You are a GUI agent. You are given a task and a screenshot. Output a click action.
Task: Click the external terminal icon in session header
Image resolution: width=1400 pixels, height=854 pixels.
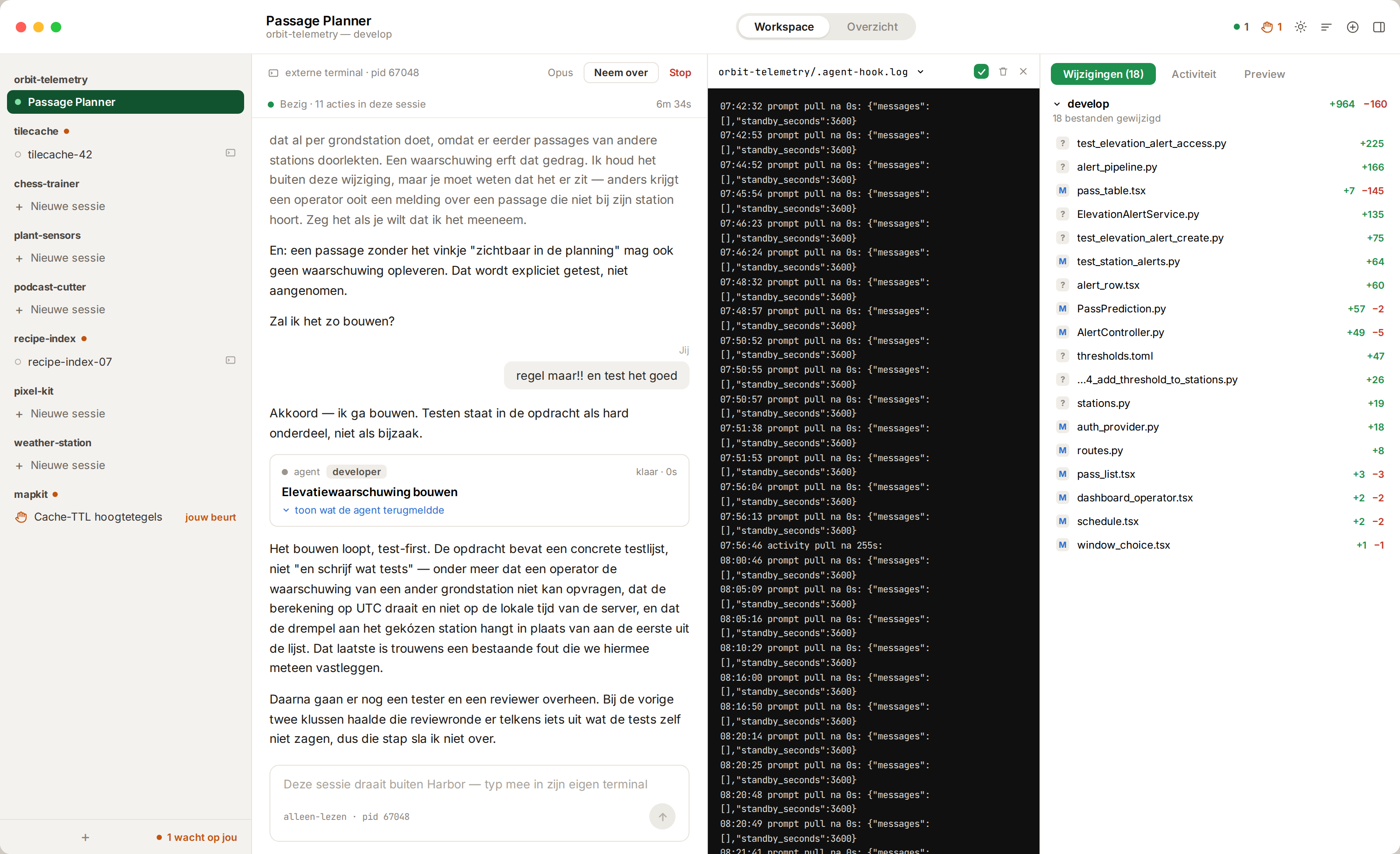tap(273, 73)
